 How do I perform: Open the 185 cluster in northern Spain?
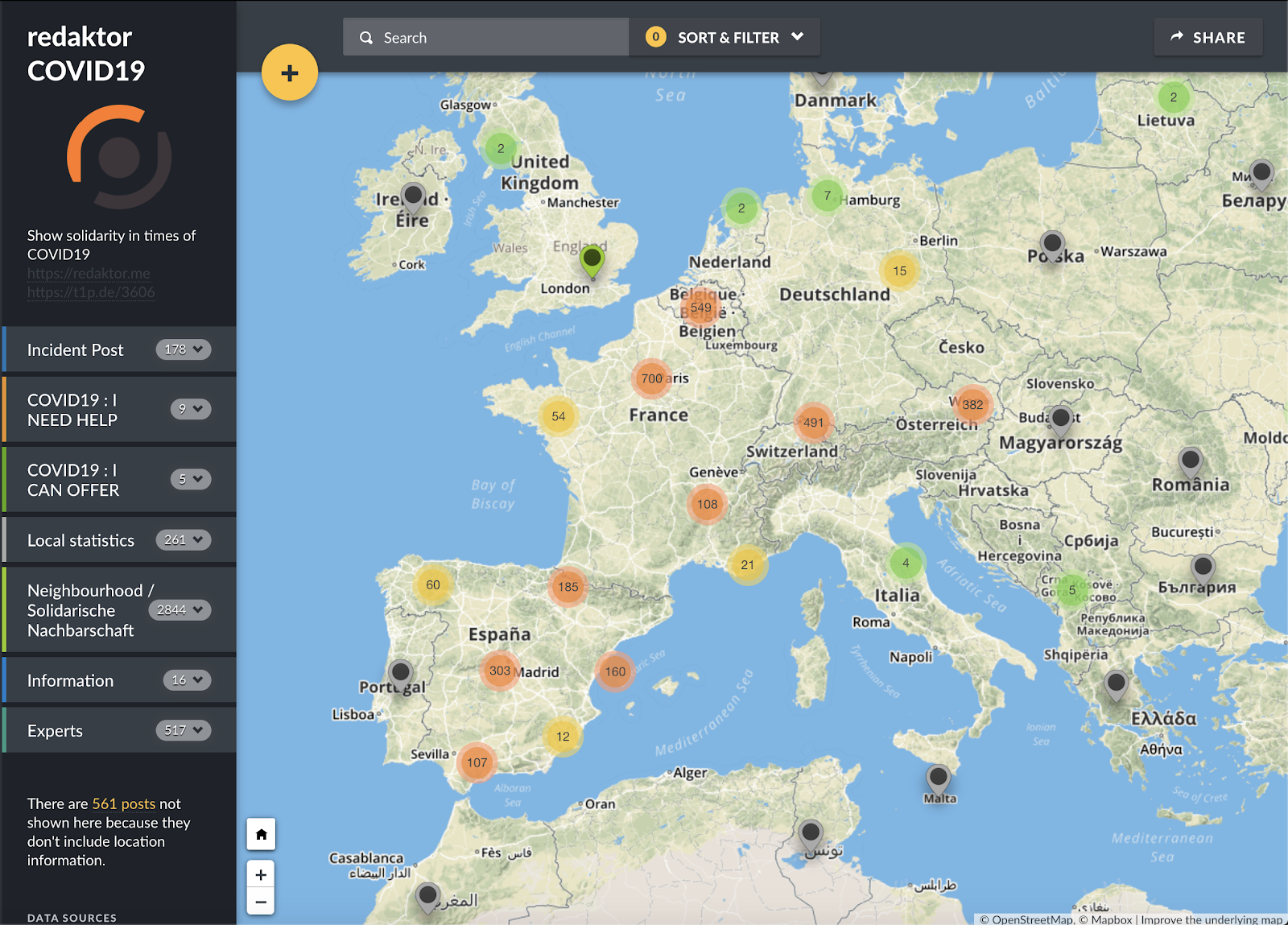568,587
